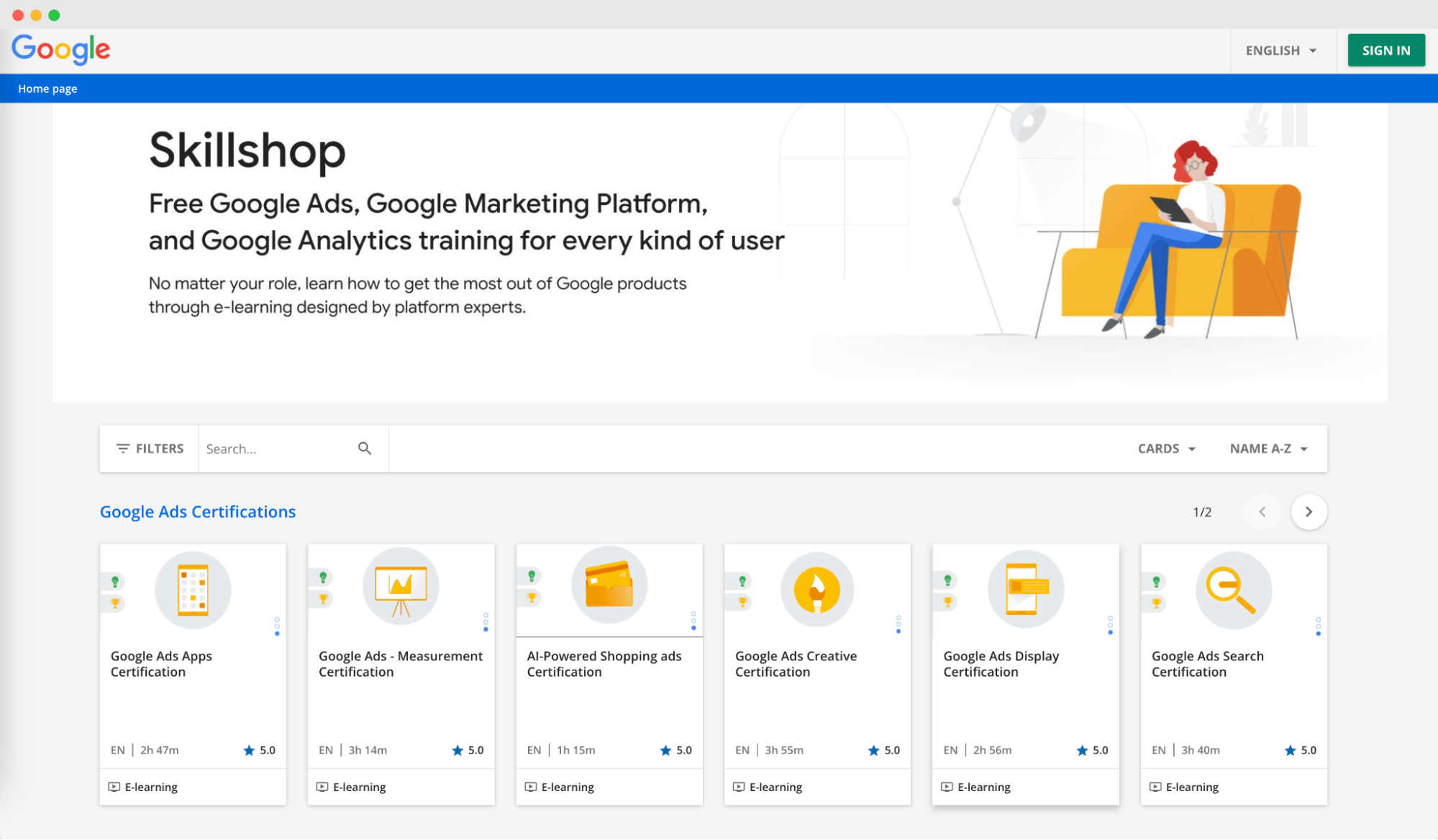Click the search magnifier icon
This screenshot has width=1438, height=840.
point(365,448)
